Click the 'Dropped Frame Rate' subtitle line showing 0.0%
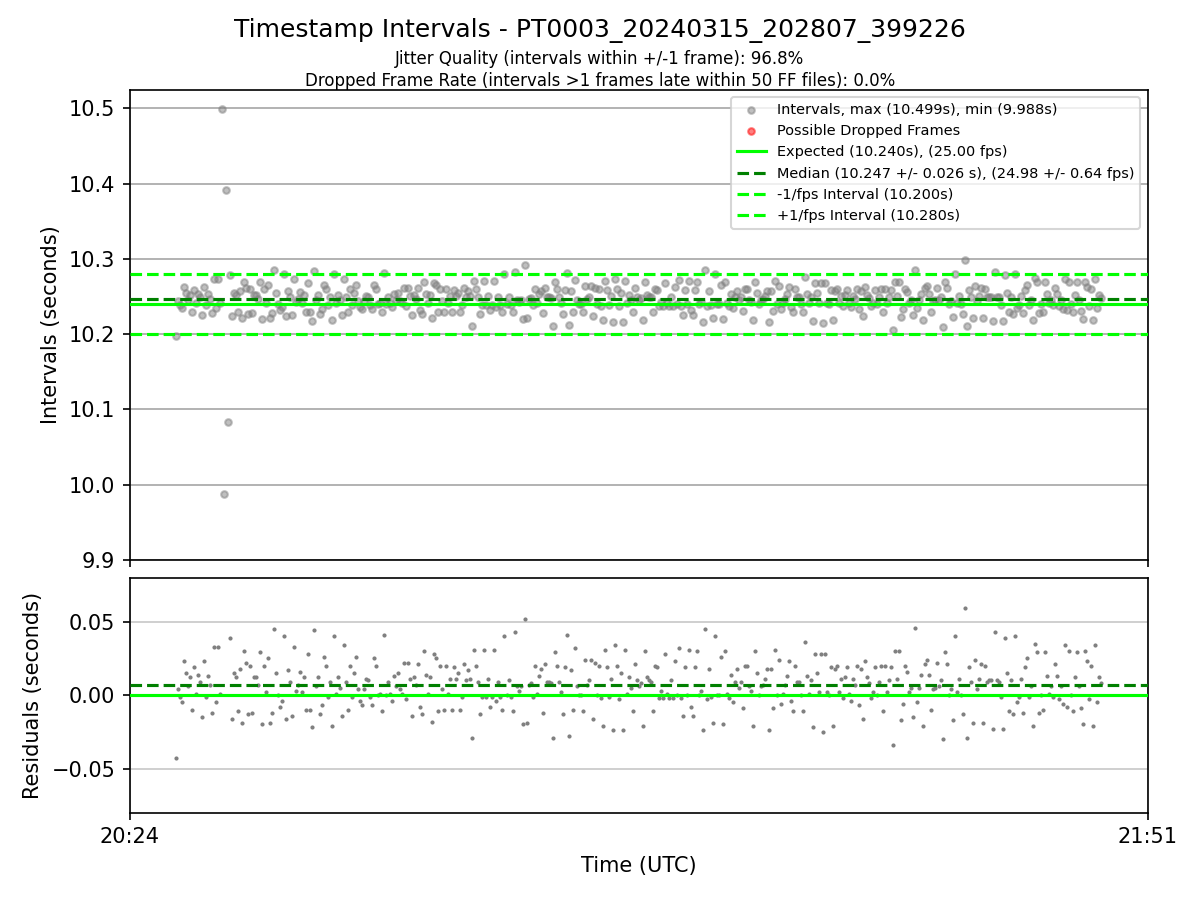Image resolution: width=1200 pixels, height=900 pixels. 600,80
